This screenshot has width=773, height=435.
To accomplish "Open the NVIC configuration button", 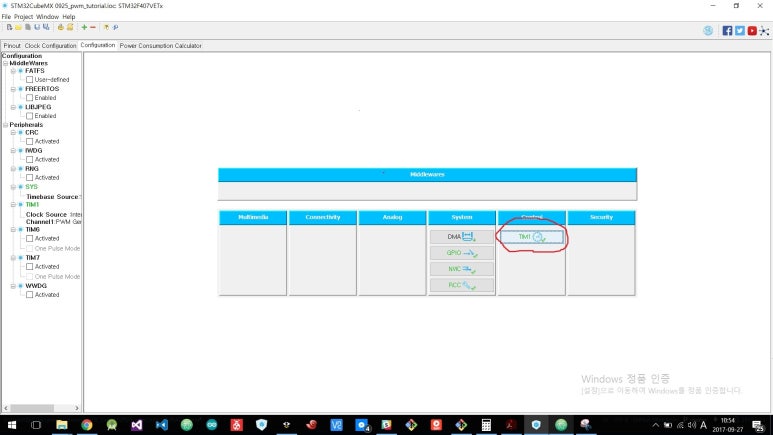I will 461,269.
